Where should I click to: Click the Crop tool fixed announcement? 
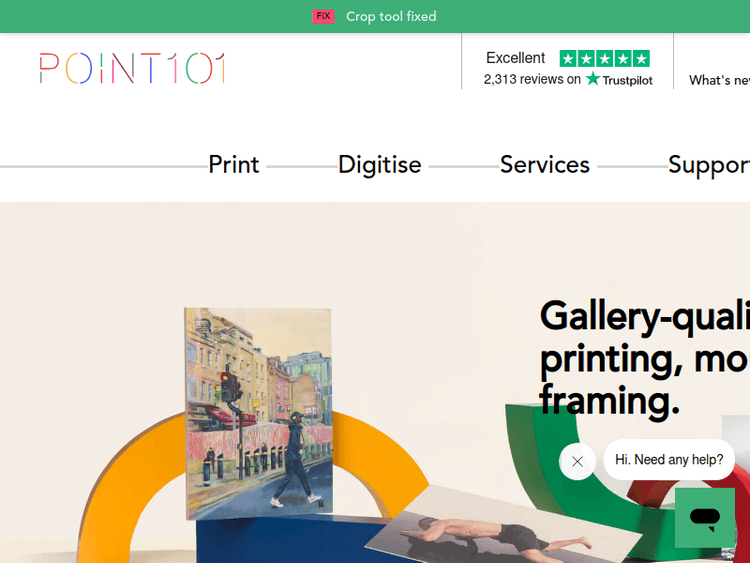(x=391, y=16)
